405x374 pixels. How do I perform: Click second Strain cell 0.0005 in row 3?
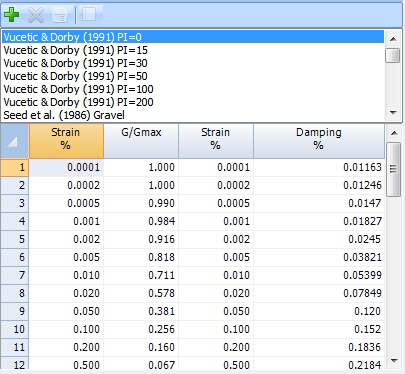216,203
